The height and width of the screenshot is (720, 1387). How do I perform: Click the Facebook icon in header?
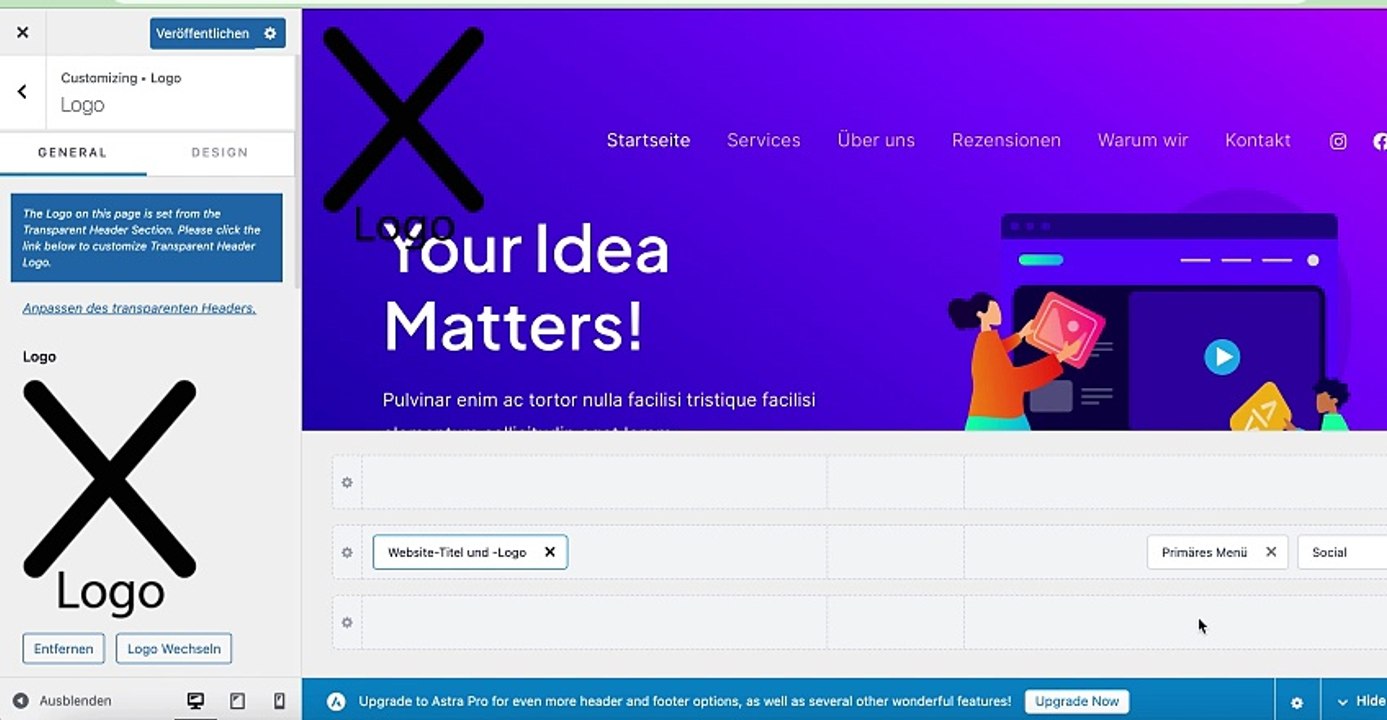[x=1380, y=142]
